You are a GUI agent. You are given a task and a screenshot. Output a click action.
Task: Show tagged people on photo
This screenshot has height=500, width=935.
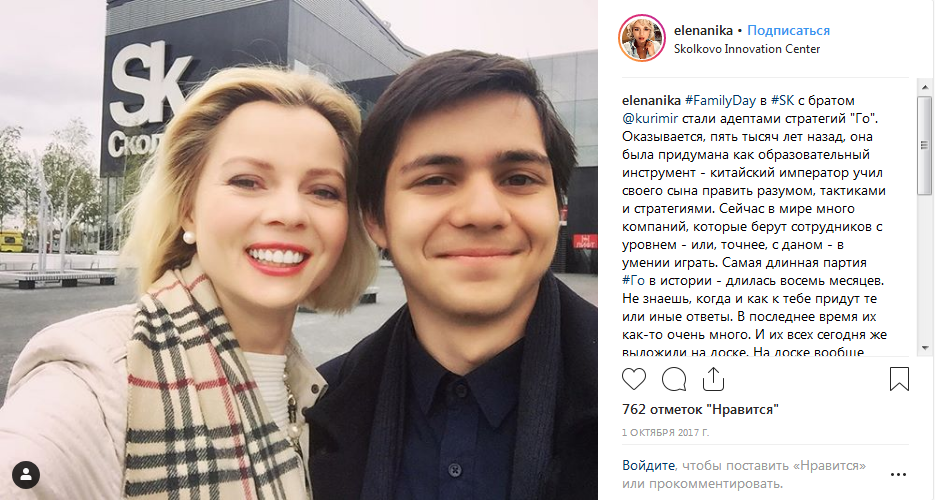[x=26, y=475]
